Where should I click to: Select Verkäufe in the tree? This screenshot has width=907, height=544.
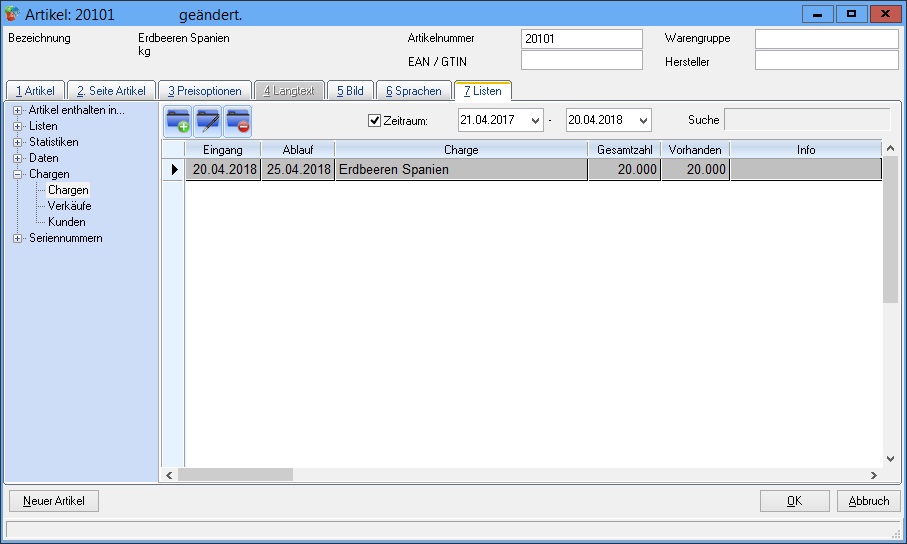coord(69,206)
